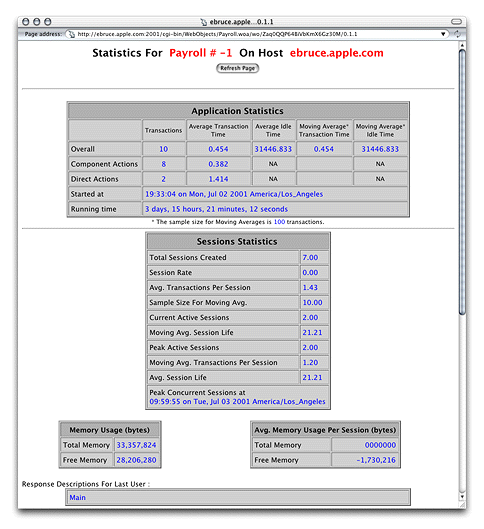Image resolution: width=484 pixels, height=529 pixels.
Task: Click the Running time value
Action: (217, 209)
